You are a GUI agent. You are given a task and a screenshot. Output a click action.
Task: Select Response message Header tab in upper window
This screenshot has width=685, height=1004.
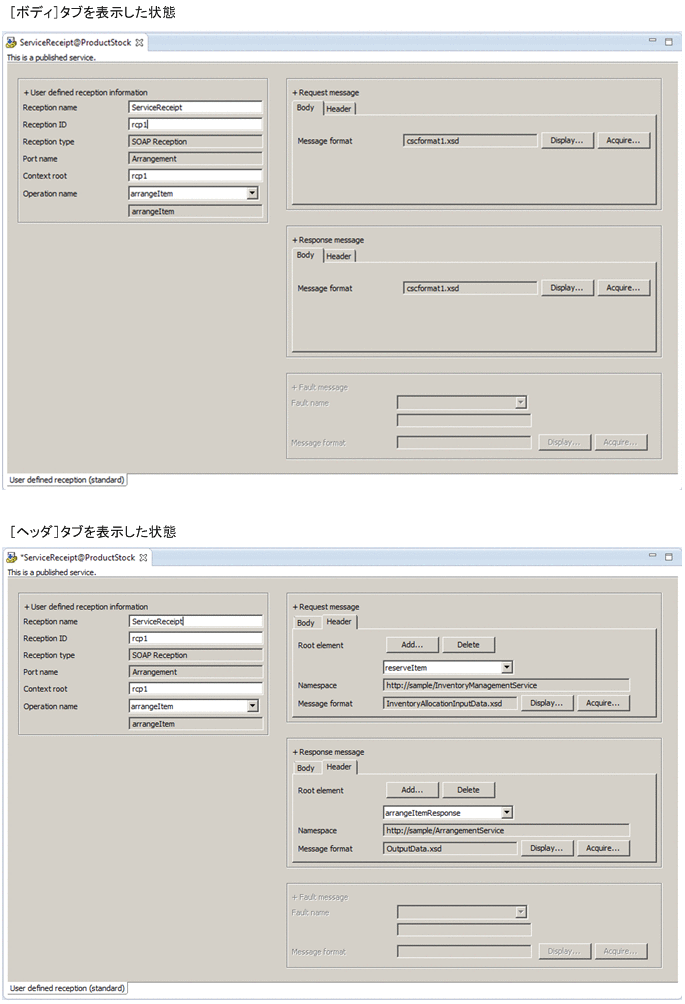339,256
